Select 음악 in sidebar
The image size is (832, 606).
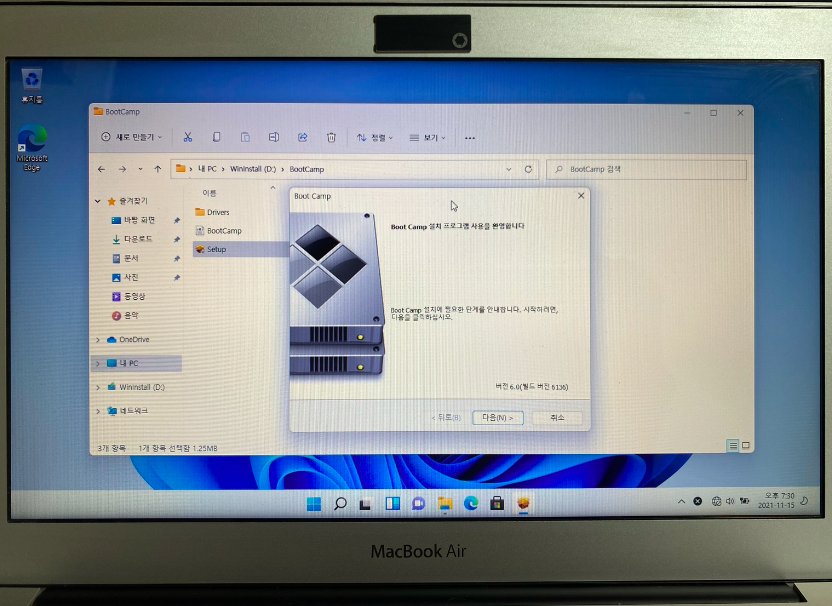tap(131, 316)
